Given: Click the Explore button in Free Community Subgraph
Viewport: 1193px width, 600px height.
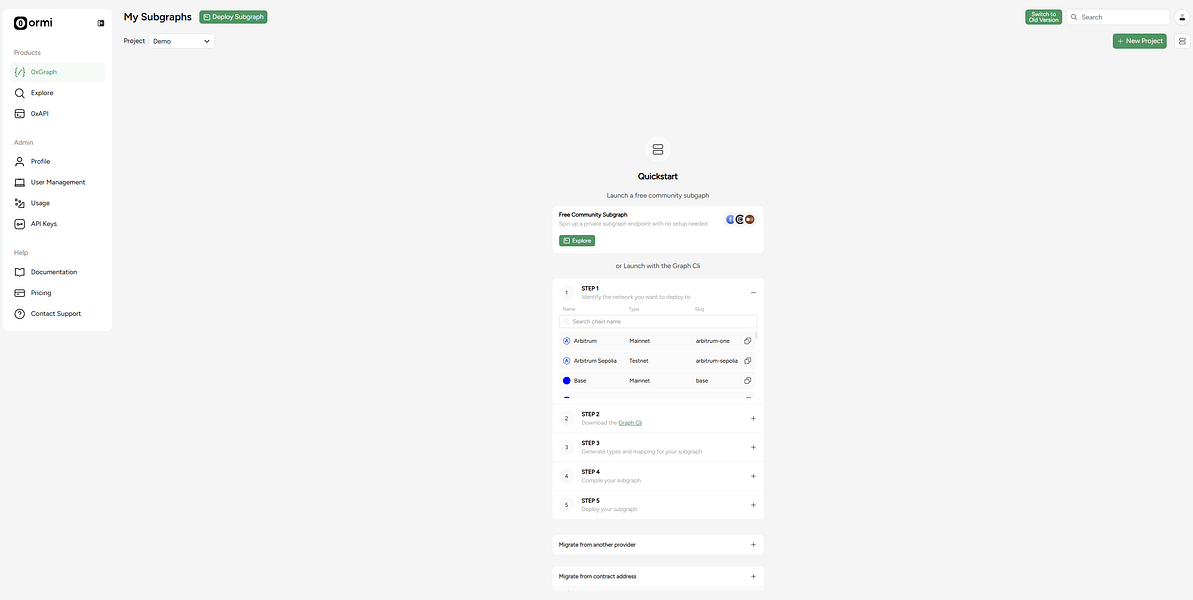Looking at the screenshot, I should [x=577, y=240].
